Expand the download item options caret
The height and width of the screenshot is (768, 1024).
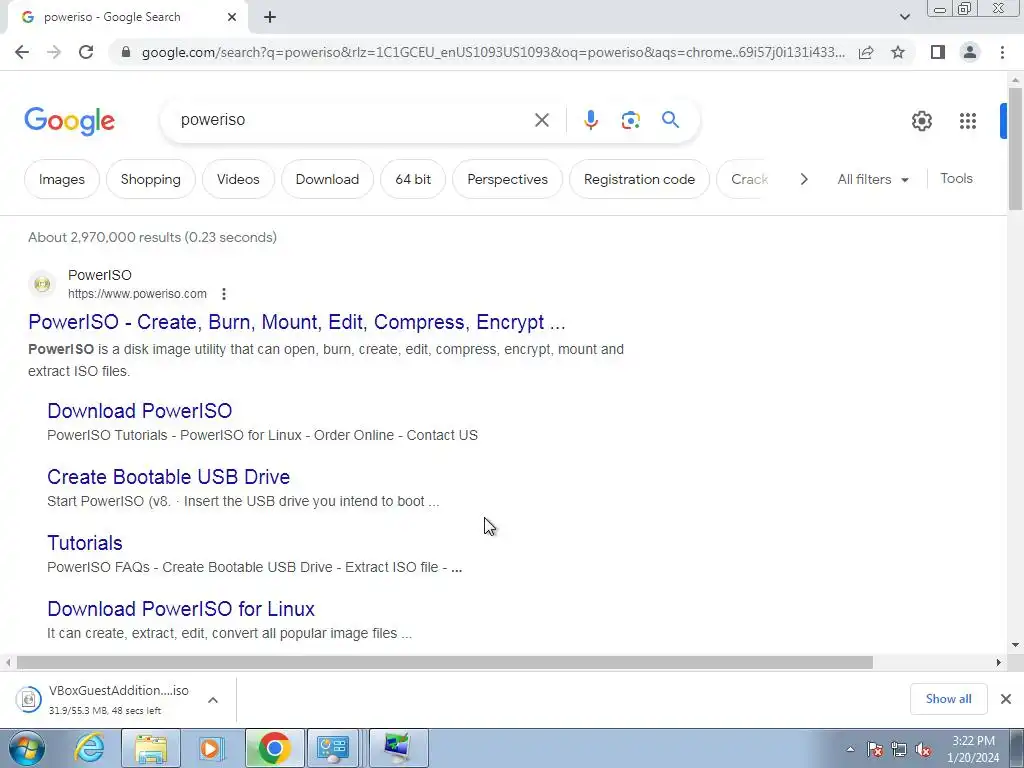coord(213,699)
